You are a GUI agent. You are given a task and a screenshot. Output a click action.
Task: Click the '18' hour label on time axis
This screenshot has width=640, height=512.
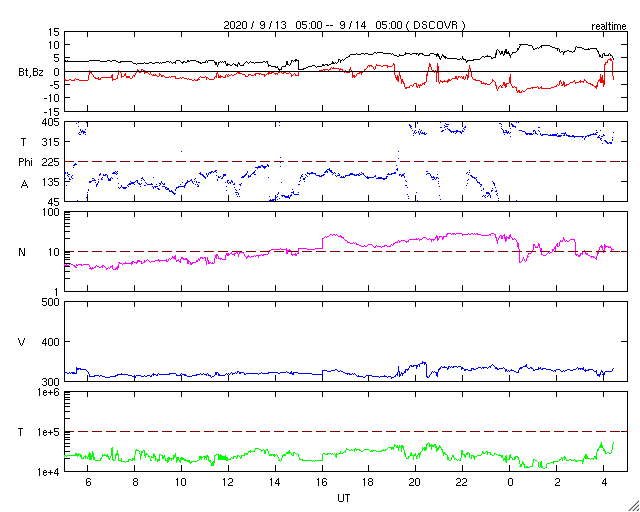point(369,482)
